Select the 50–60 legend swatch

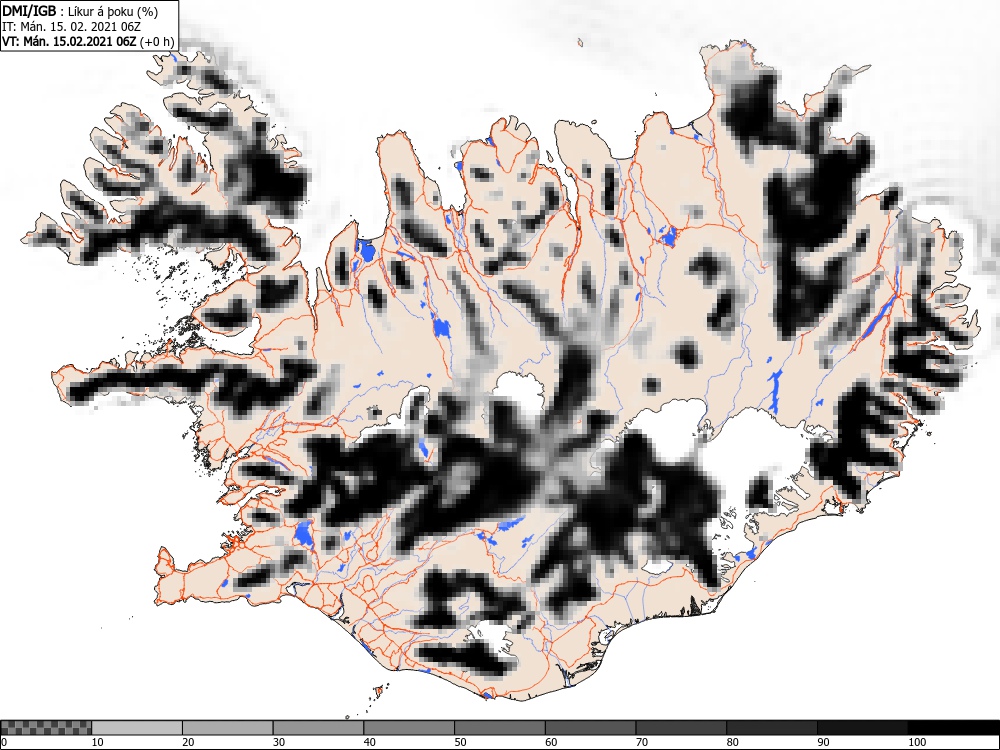point(499,728)
